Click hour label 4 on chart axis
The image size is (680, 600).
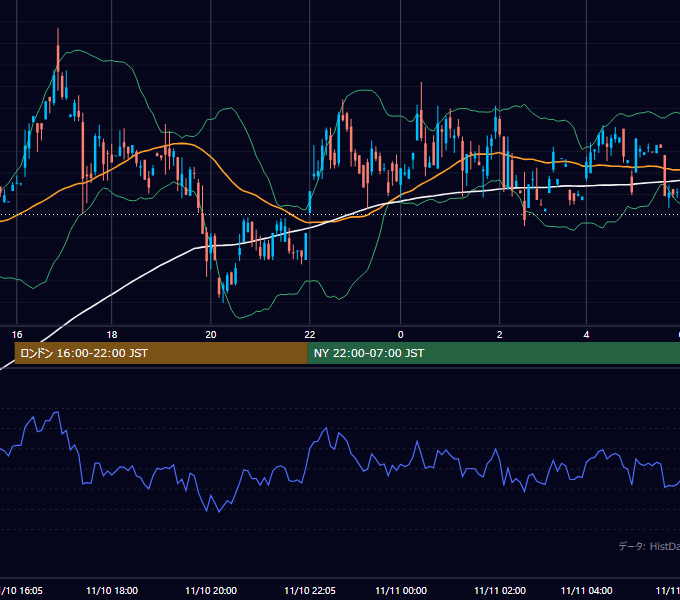(x=586, y=335)
